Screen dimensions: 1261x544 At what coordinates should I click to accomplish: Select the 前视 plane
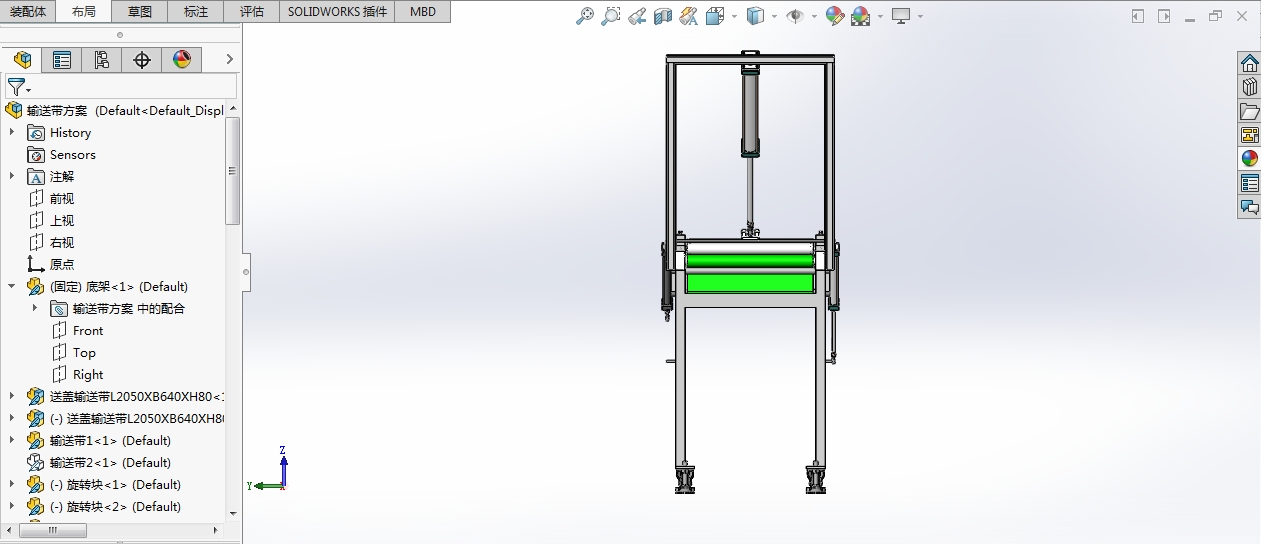51,199
